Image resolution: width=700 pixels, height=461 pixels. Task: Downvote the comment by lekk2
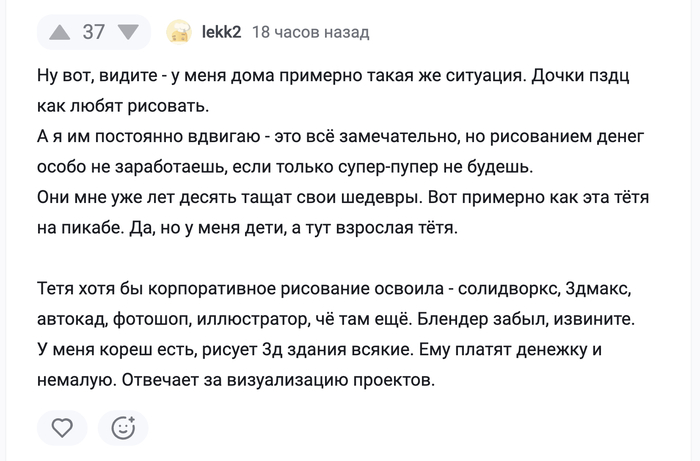coord(127,32)
